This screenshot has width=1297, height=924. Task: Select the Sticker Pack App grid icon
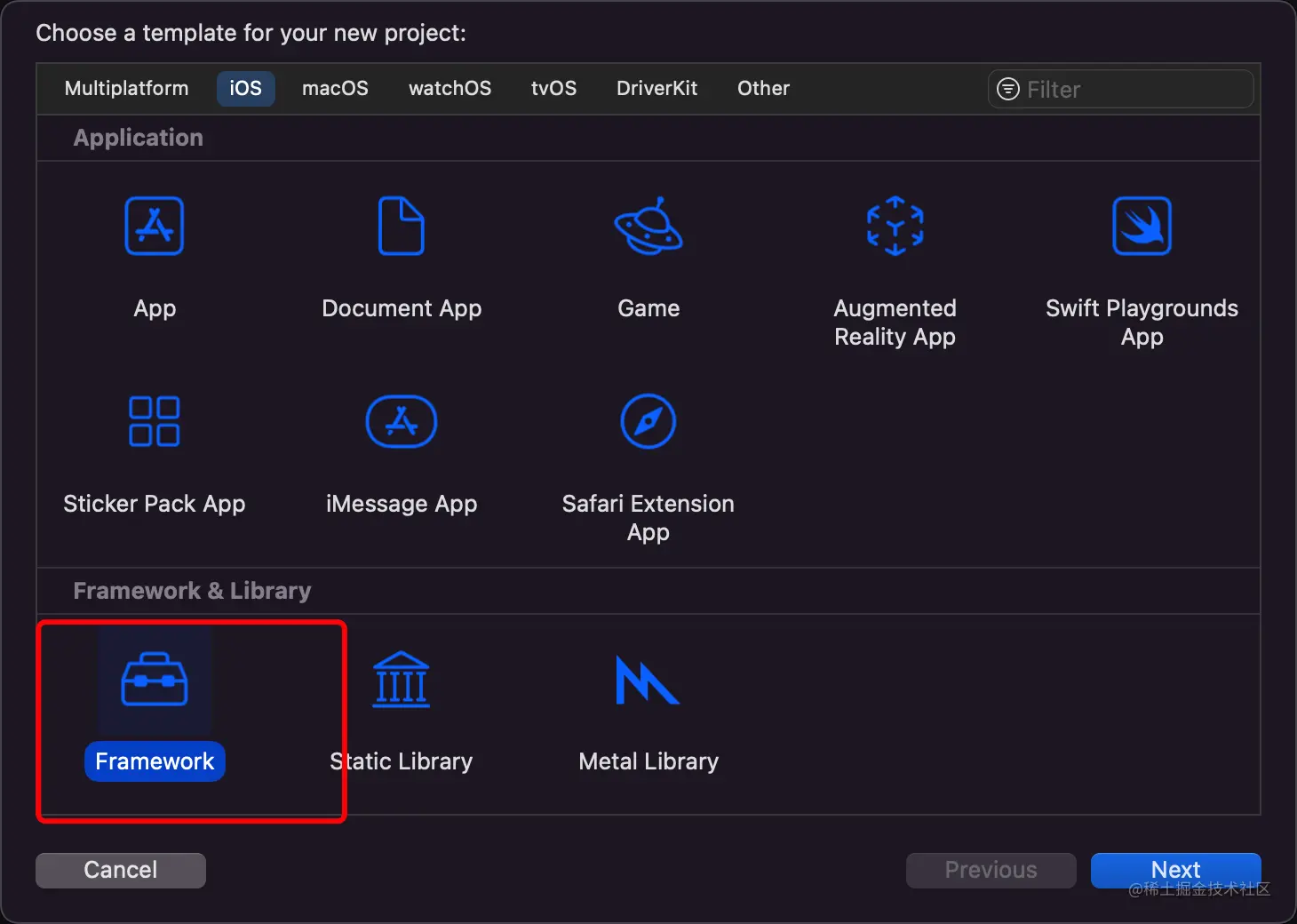coord(155,421)
